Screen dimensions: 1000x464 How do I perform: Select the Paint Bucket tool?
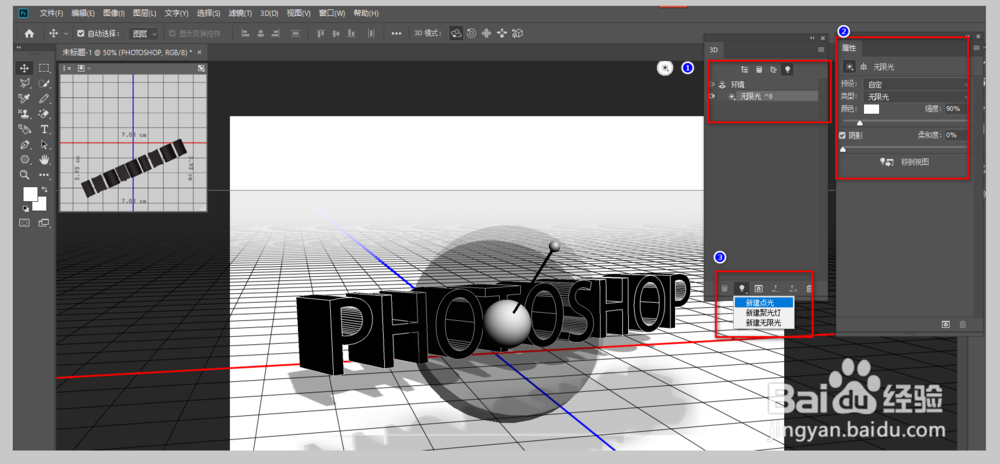pyautogui.click(x=25, y=129)
